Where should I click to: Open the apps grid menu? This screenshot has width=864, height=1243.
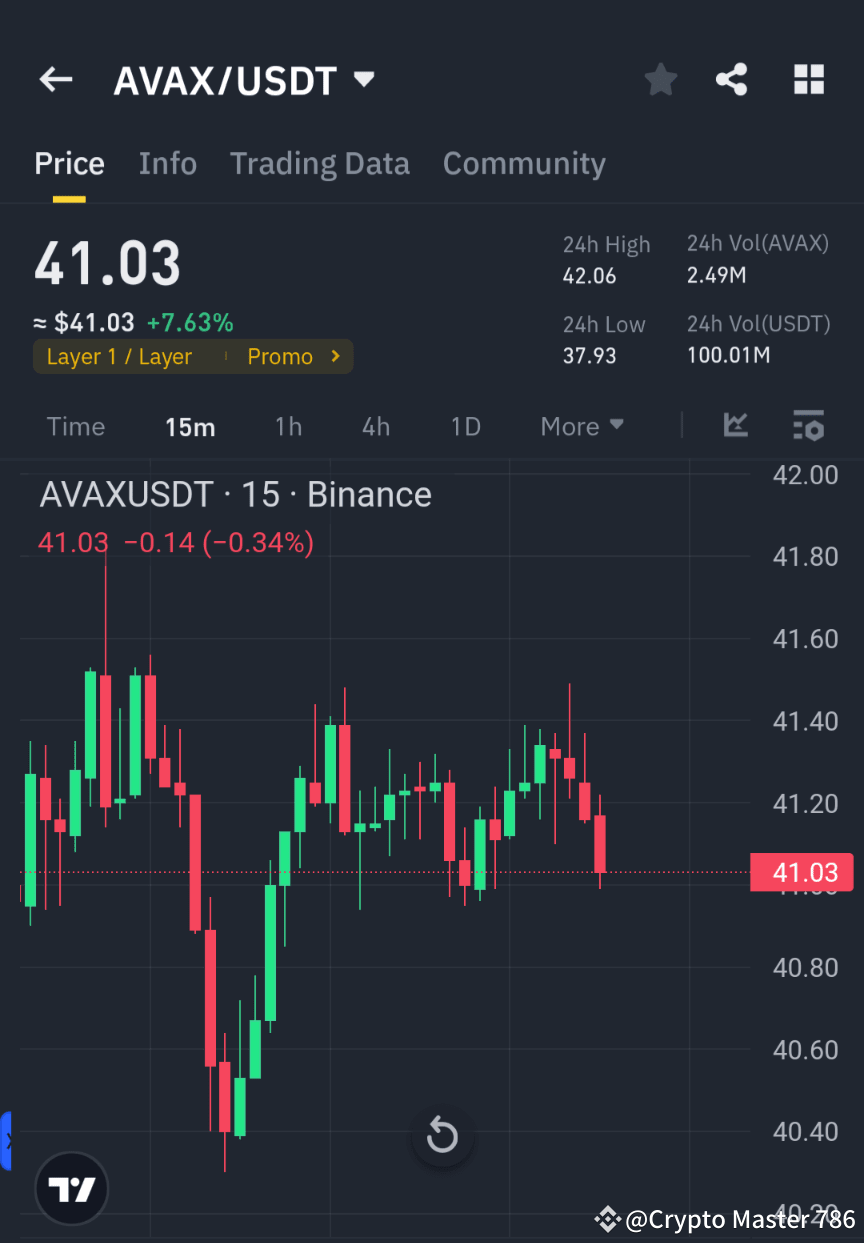tap(808, 79)
